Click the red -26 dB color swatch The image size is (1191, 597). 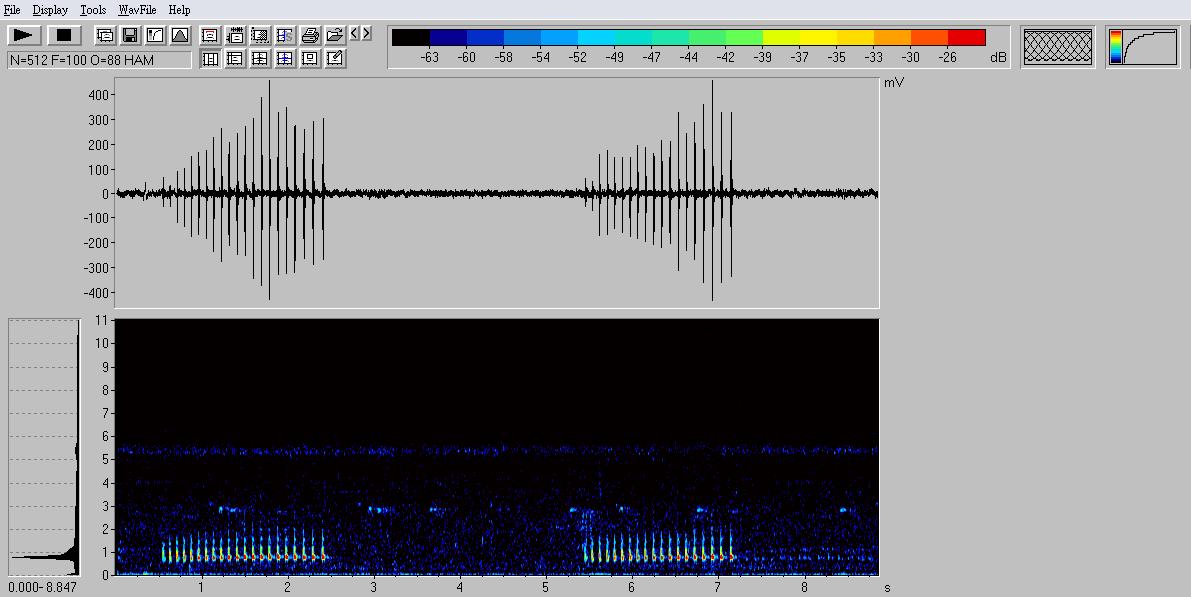(x=966, y=38)
